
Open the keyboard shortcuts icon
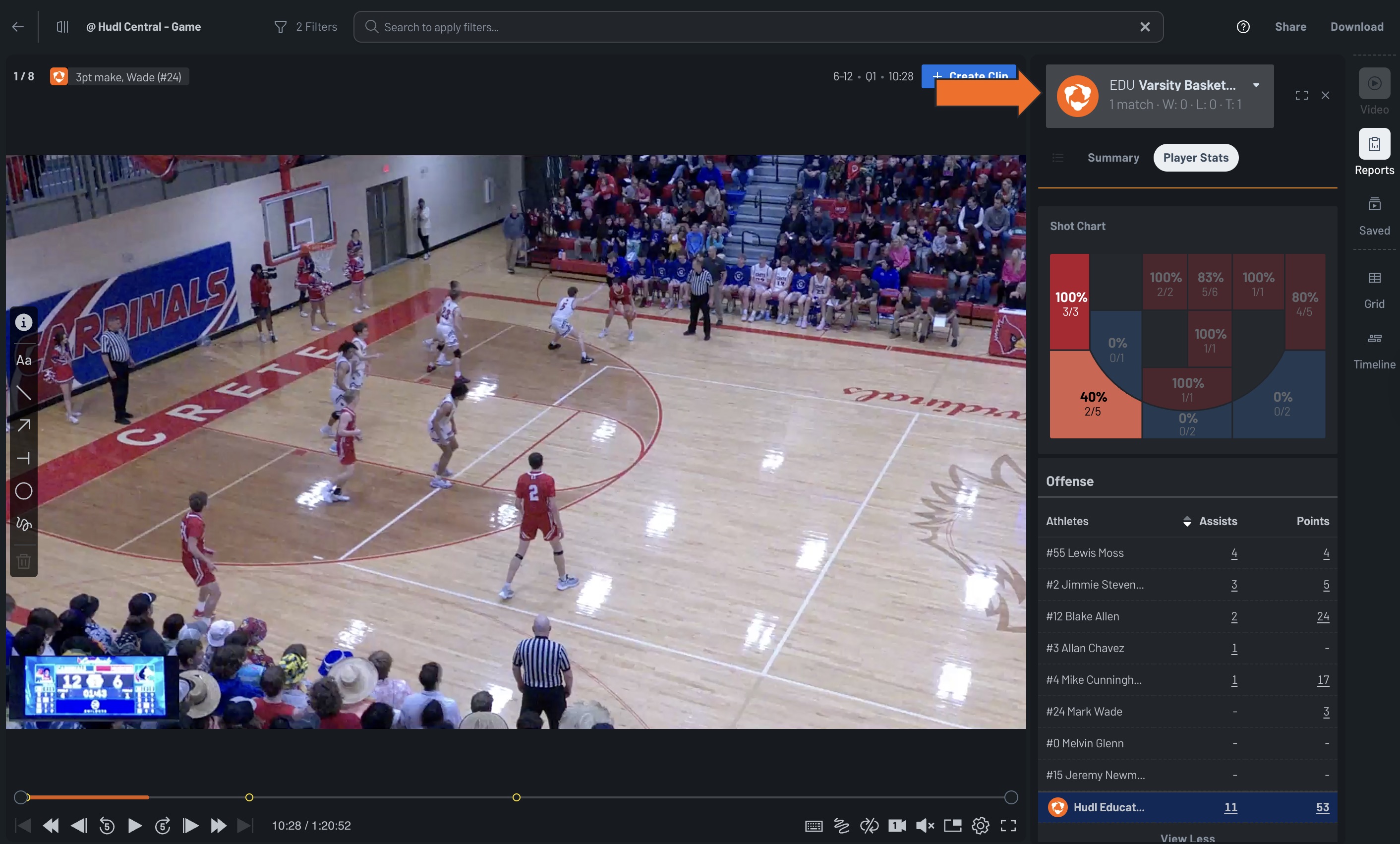point(814,826)
